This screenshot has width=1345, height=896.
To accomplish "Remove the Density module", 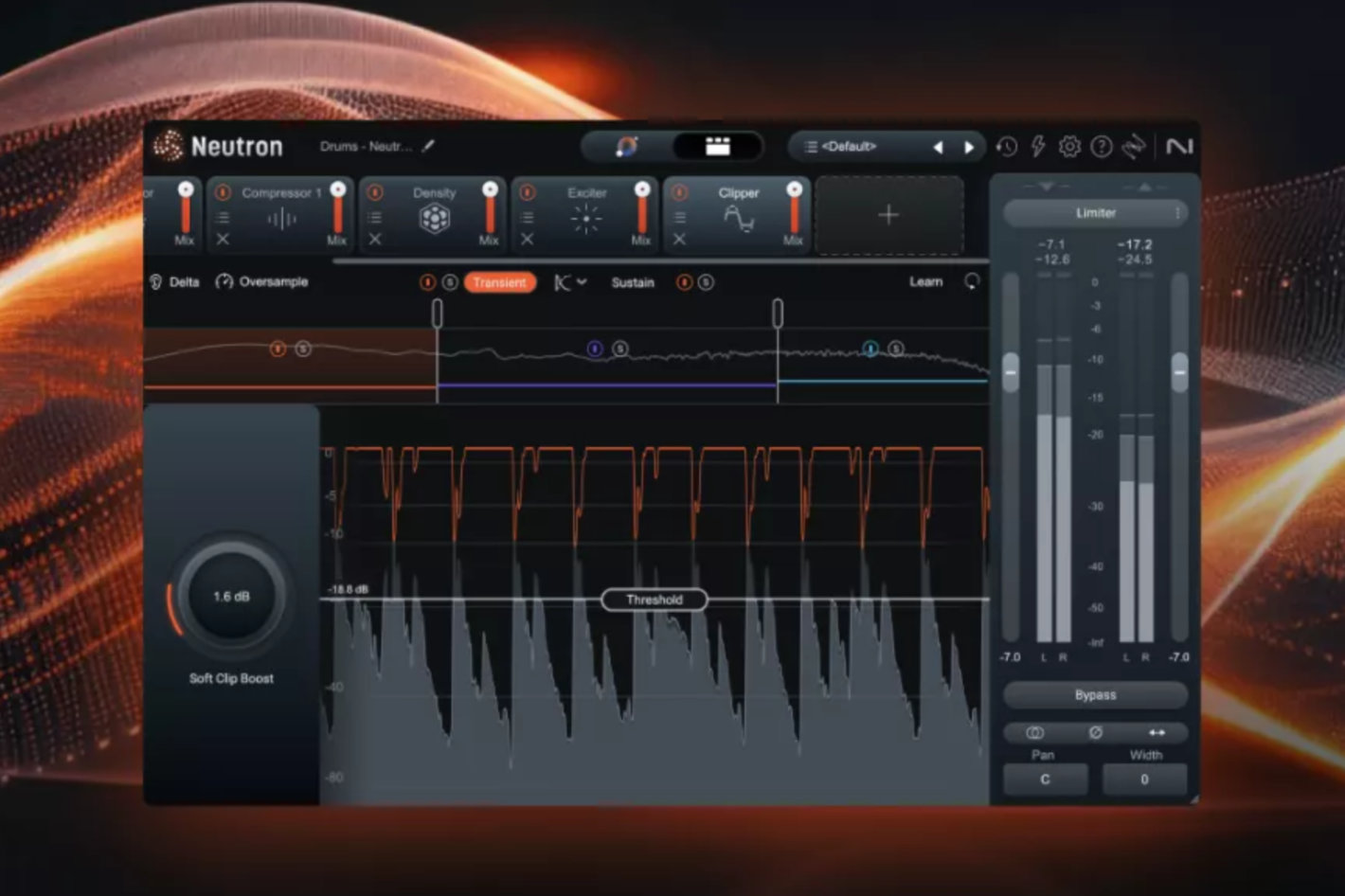I will pos(375,240).
